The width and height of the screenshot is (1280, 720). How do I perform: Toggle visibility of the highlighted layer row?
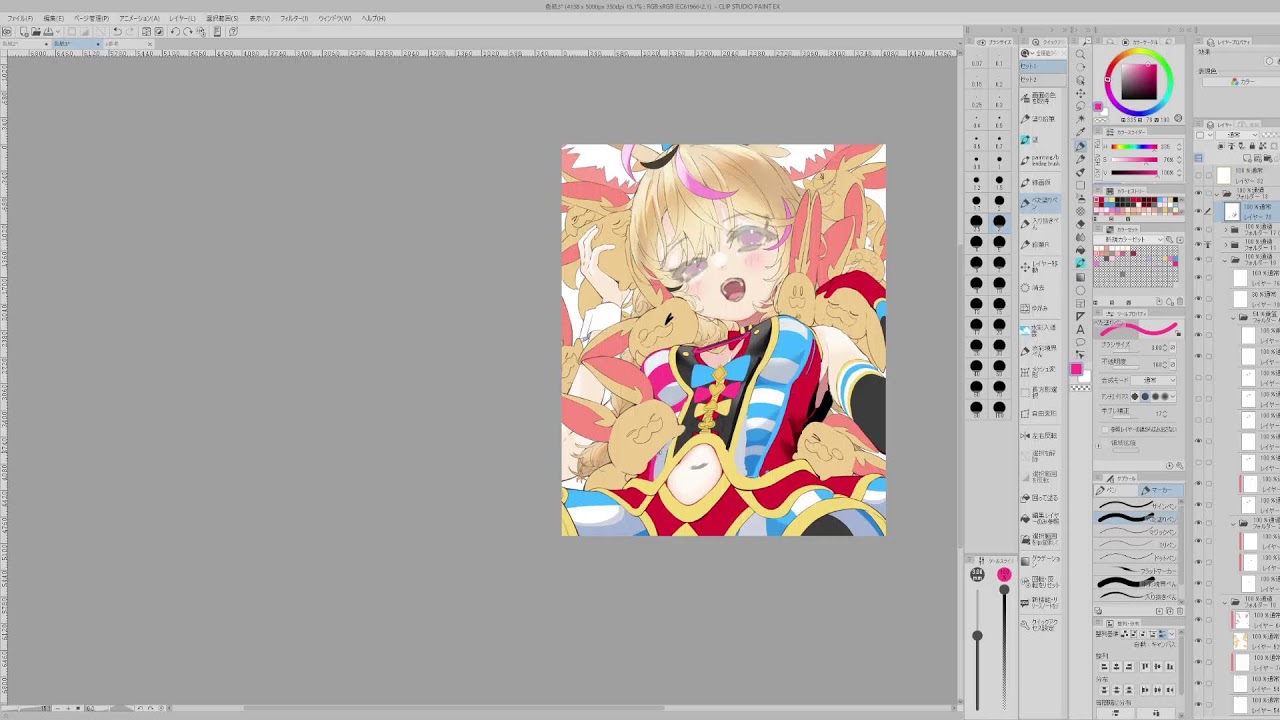[x=1199, y=210]
